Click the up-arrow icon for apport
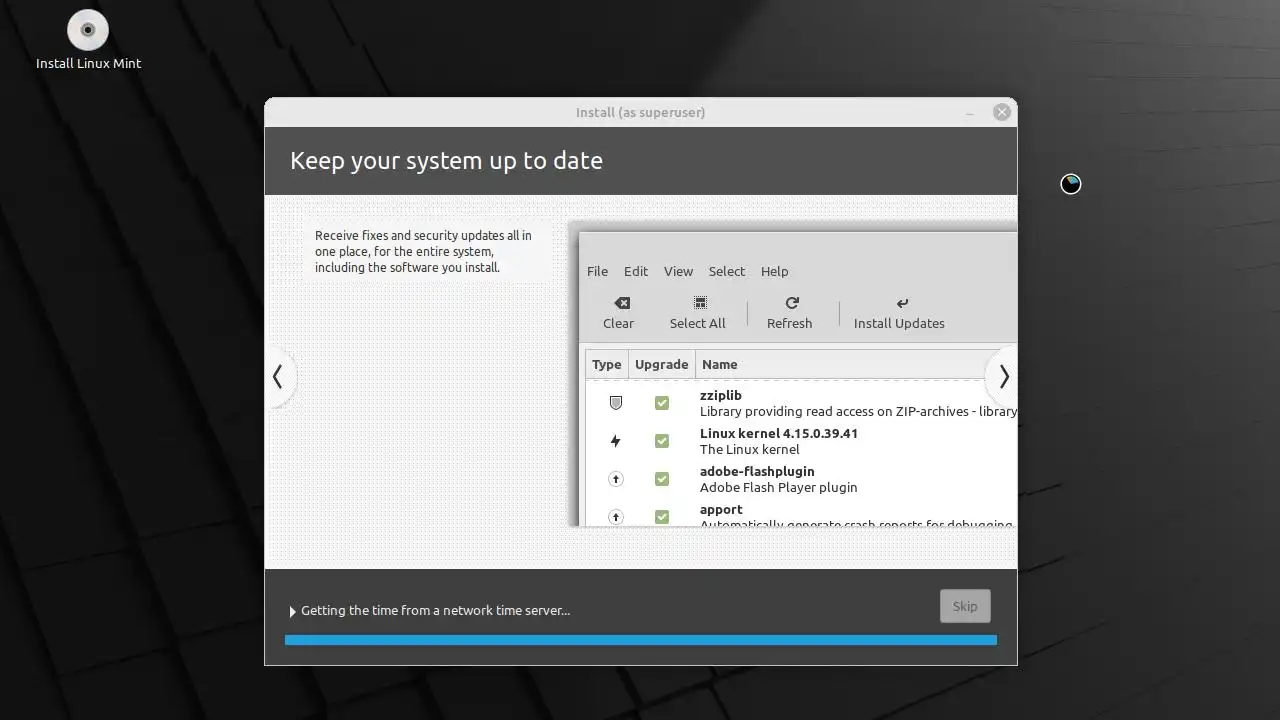The image size is (1280, 720). [x=616, y=517]
